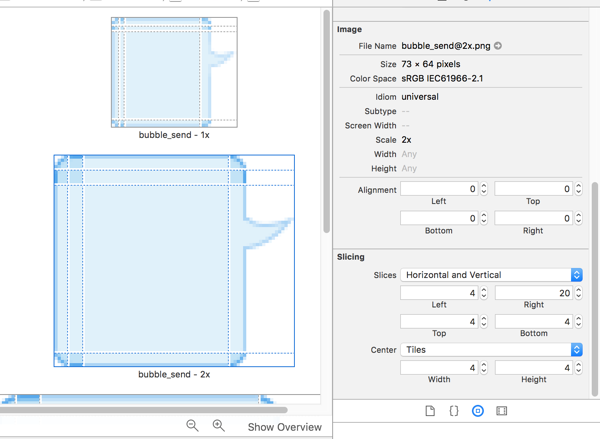Image resolution: width=600 pixels, height=439 pixels.
Task: Adjust Slicing Bottom stepper
Action: pos(578,321)
